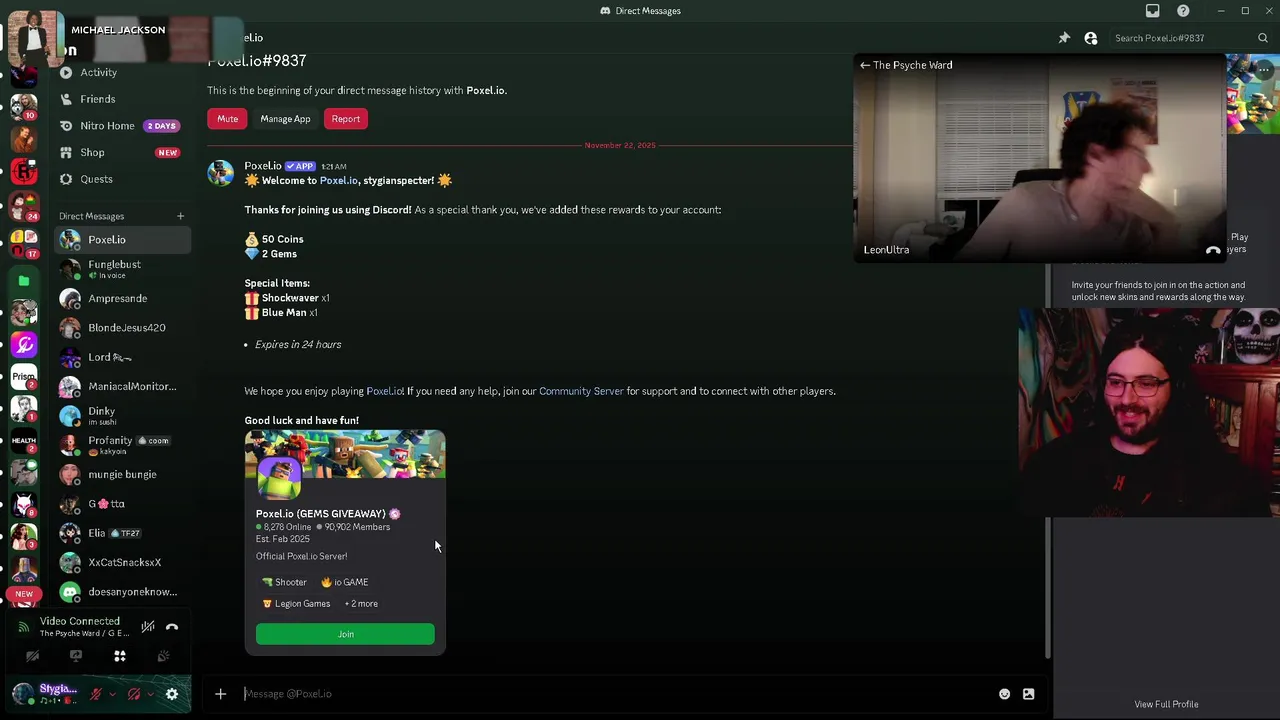Open the Activity menu item
The image size is (1280, 720).
coord(122,72)
